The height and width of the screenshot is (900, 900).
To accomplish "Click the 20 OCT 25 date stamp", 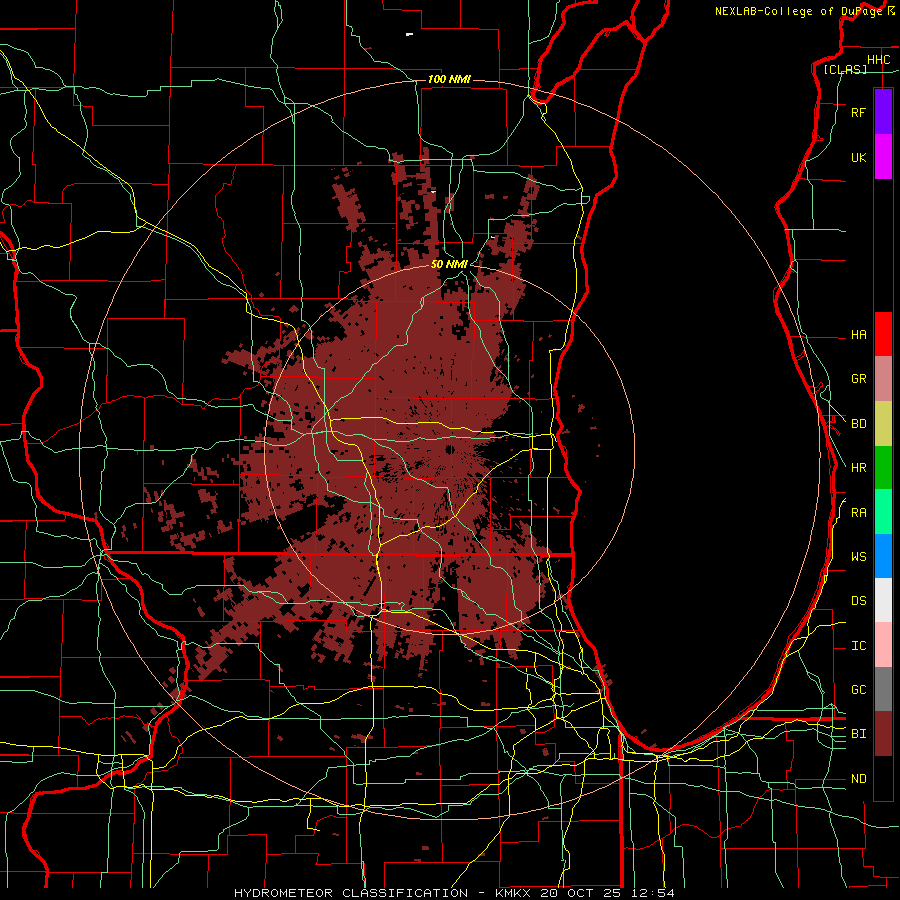I will pyautogui.click(x=582, y=893).
